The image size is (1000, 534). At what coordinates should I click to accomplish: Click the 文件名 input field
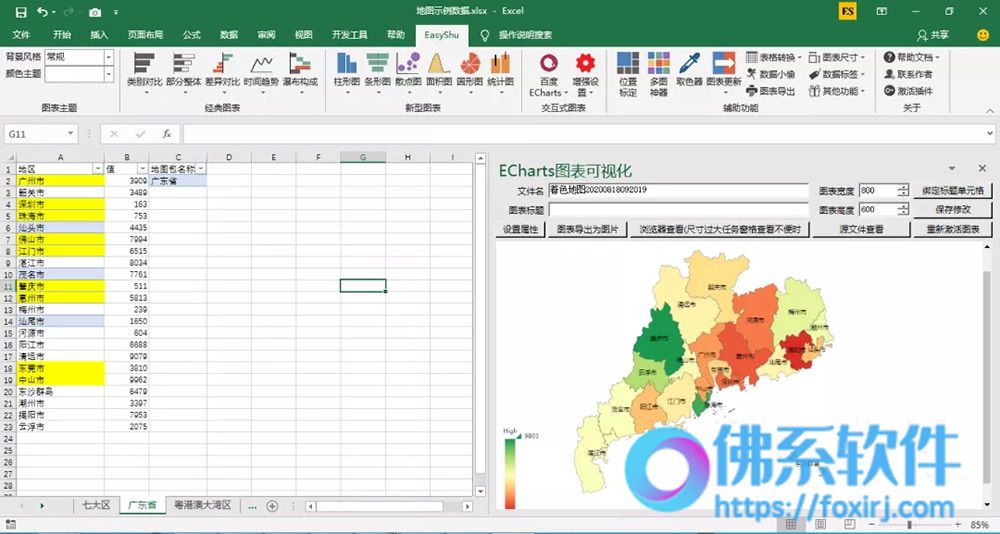(679, 191)
